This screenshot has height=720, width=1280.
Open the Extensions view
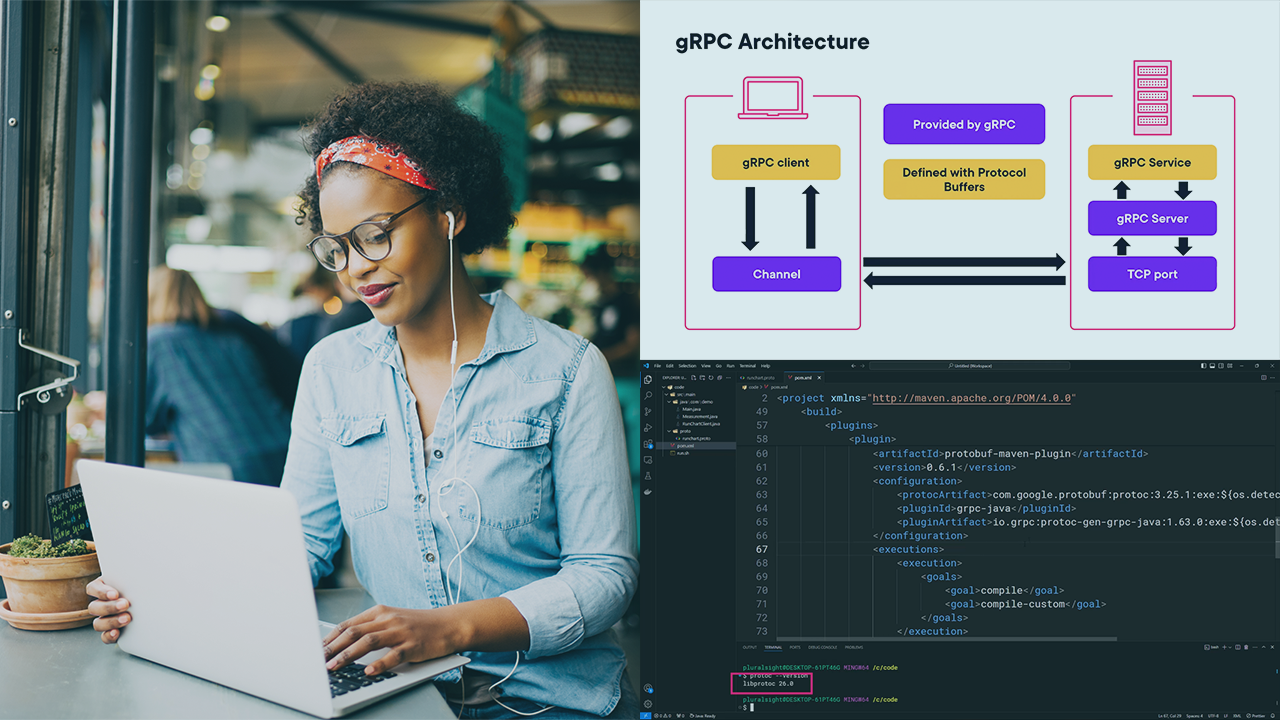coord(648,444)
